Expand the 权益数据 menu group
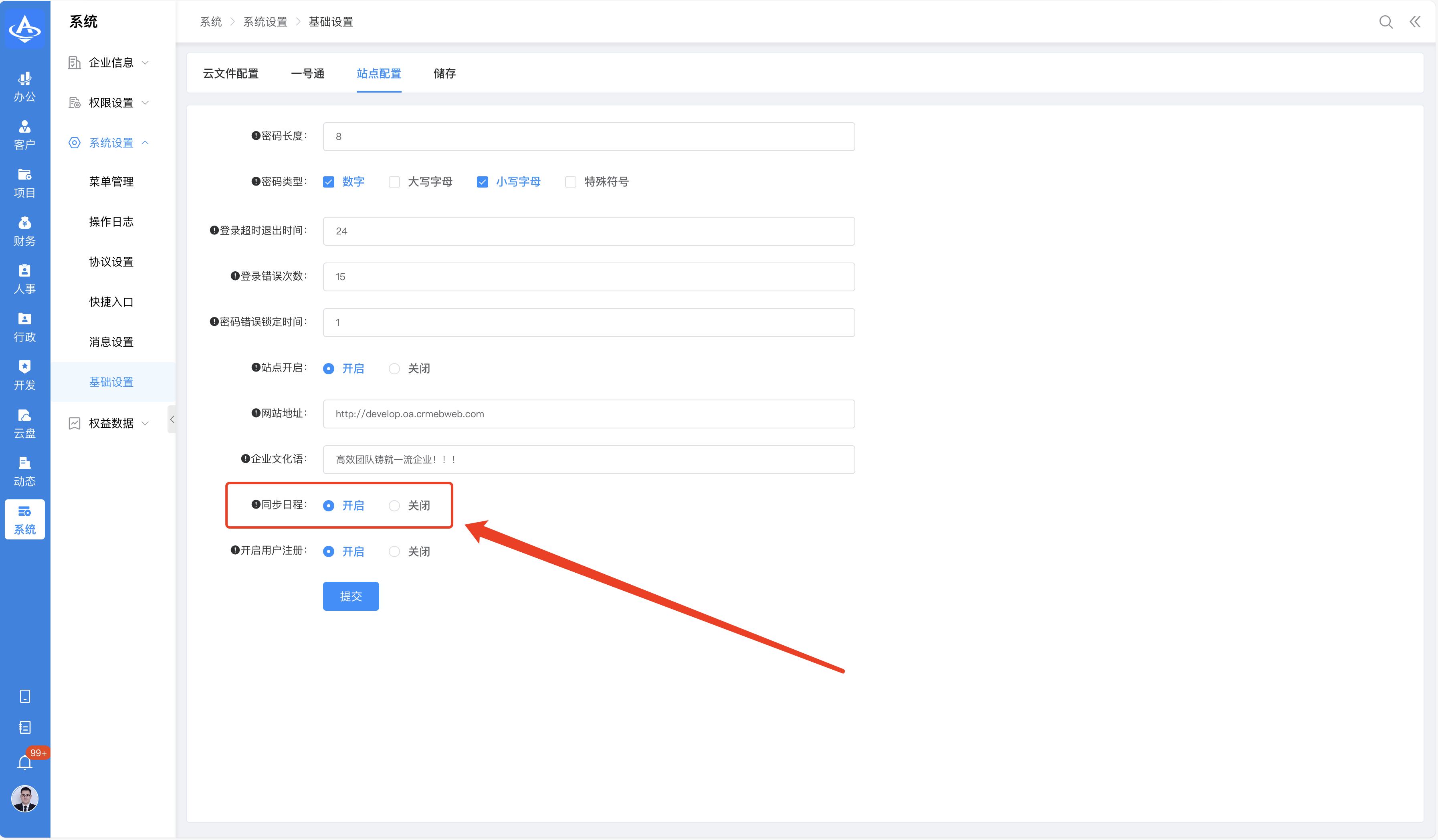Viewport: 1438px width, 840px height. 111,423
